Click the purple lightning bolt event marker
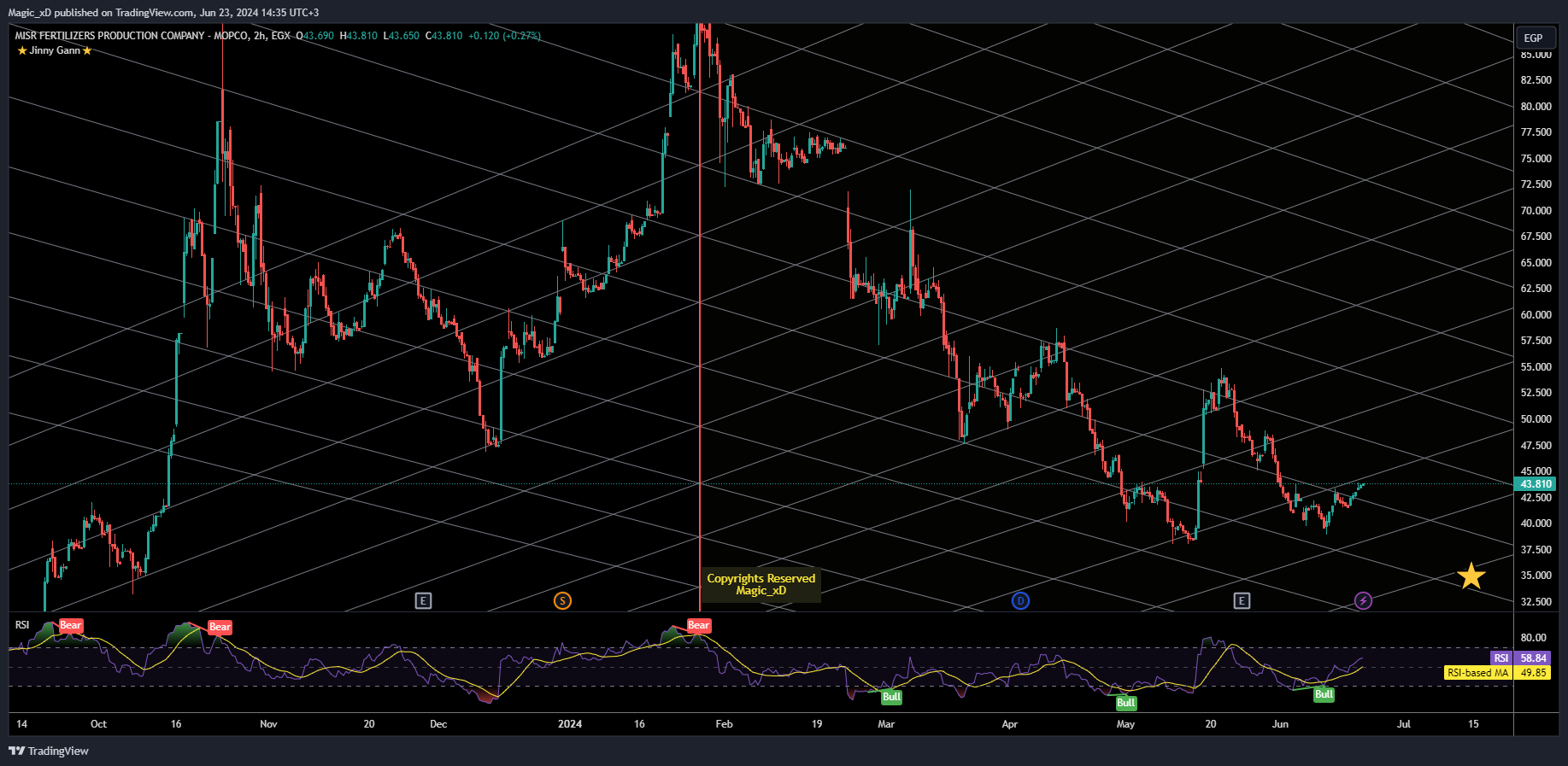 click(x=1363, y=601)
